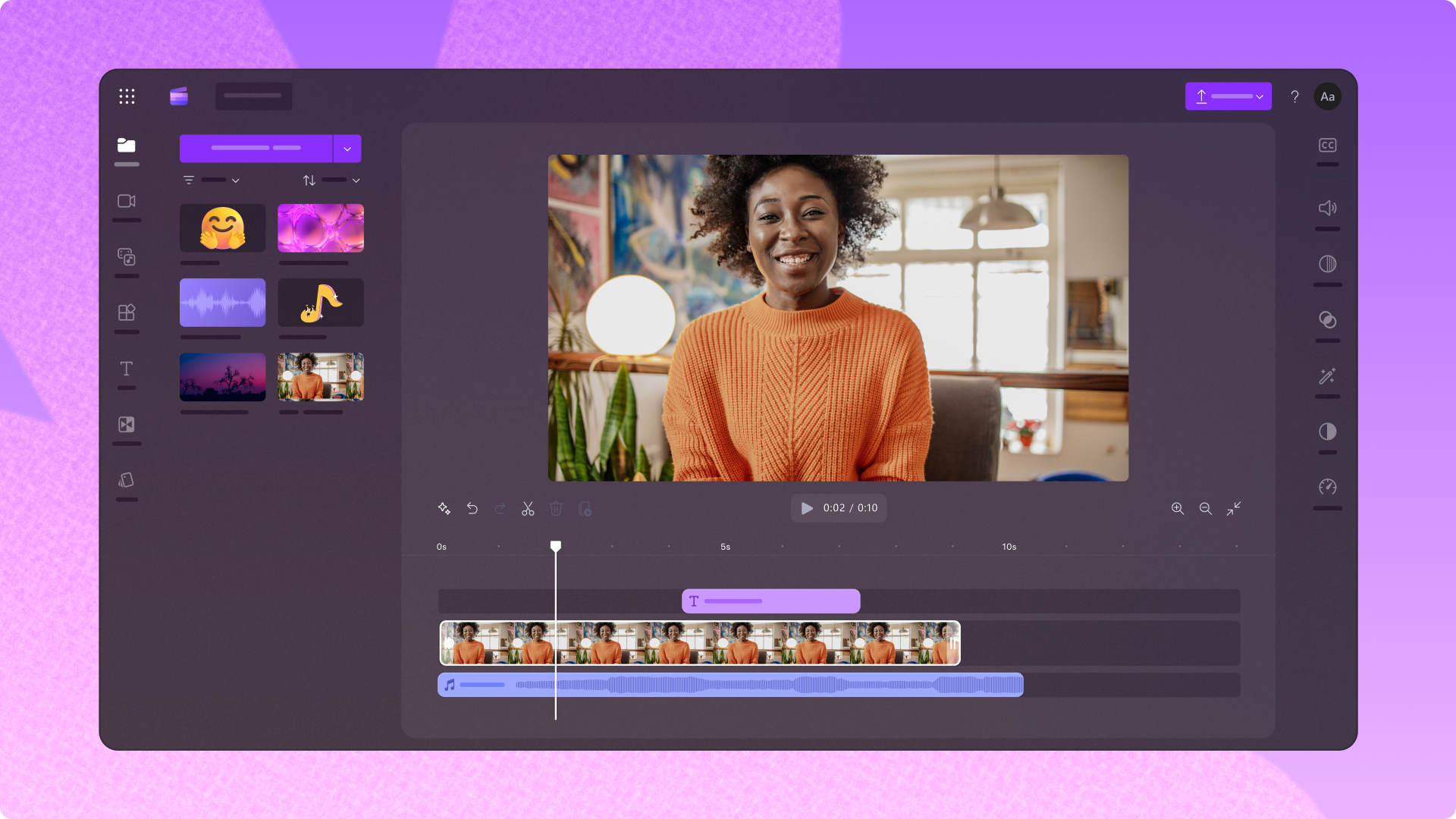This screenshot has height=819, width=1456.
Task: Open the Audio volume panel
Action: click(x=1327, y=208)
